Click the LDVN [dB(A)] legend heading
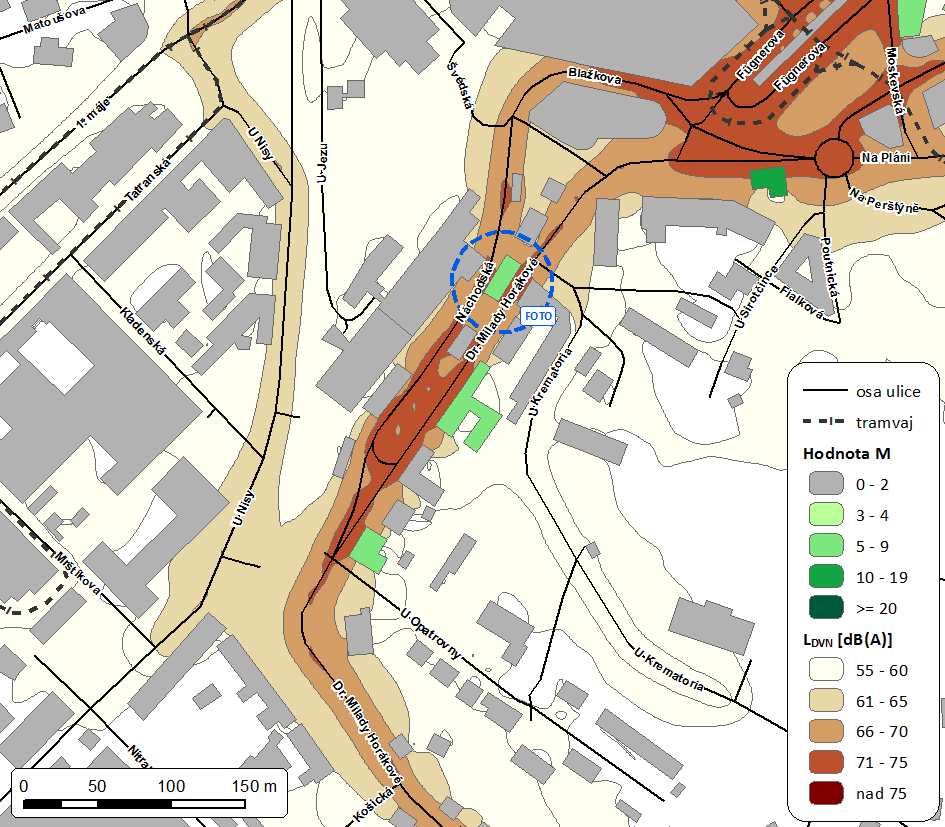The width and height of the screenshot is (945, 827). 847,640
